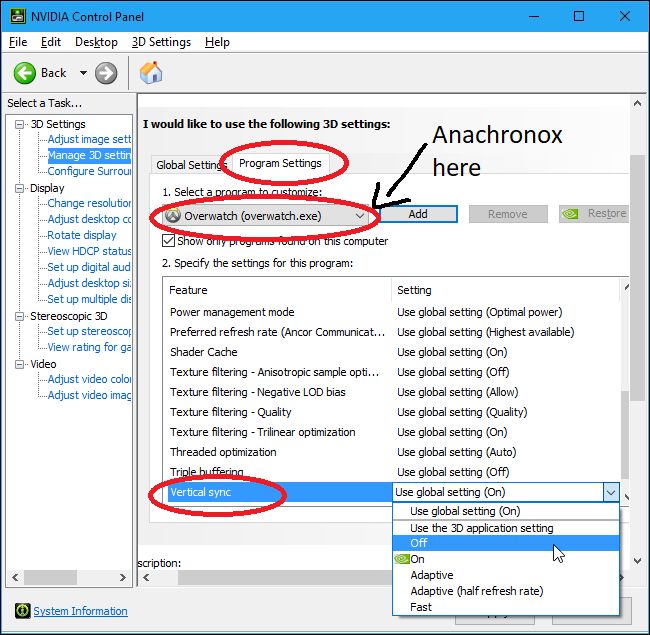Open Adjust video color settings task

(x=89, y=379)
